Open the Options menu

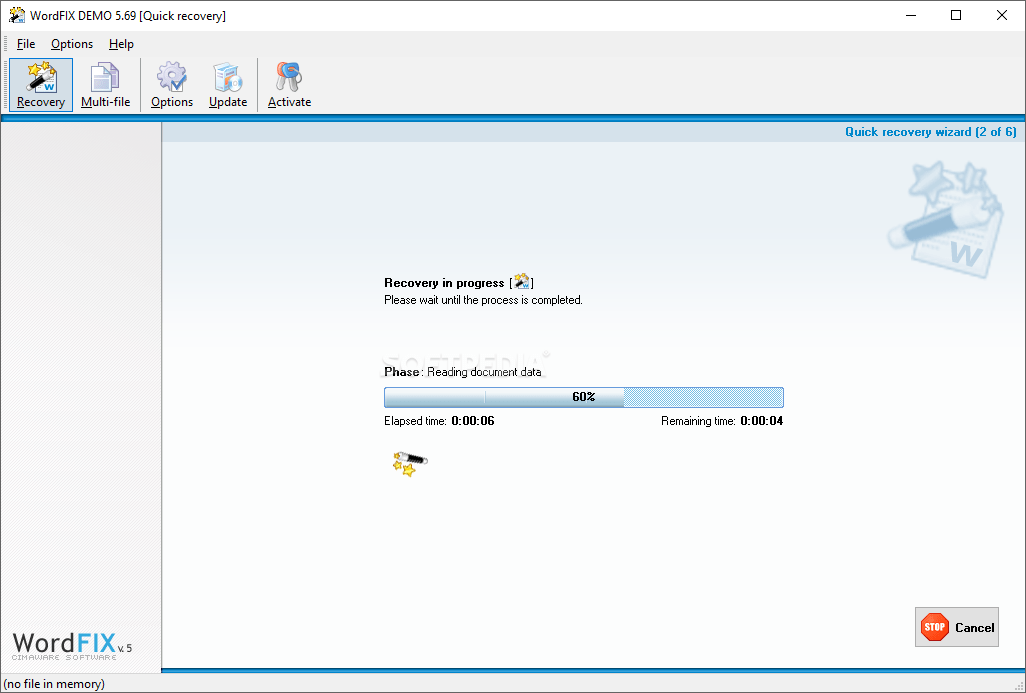(71, 44)
